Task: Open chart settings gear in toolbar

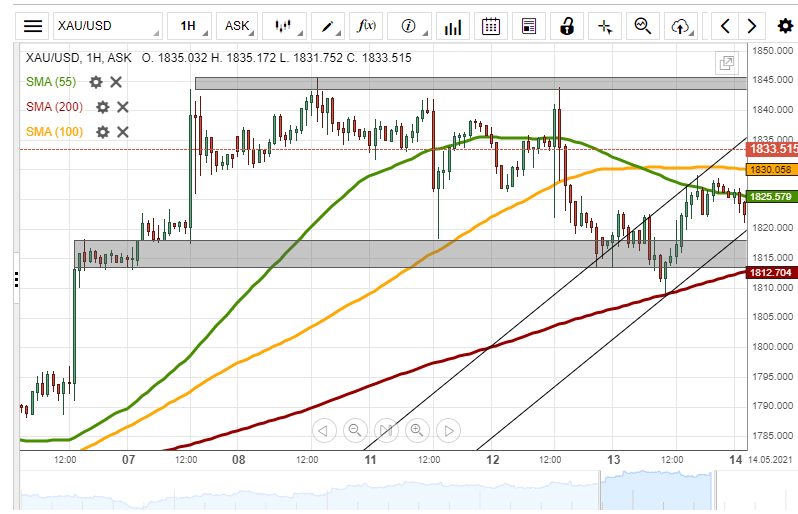Action: [785, 26]
